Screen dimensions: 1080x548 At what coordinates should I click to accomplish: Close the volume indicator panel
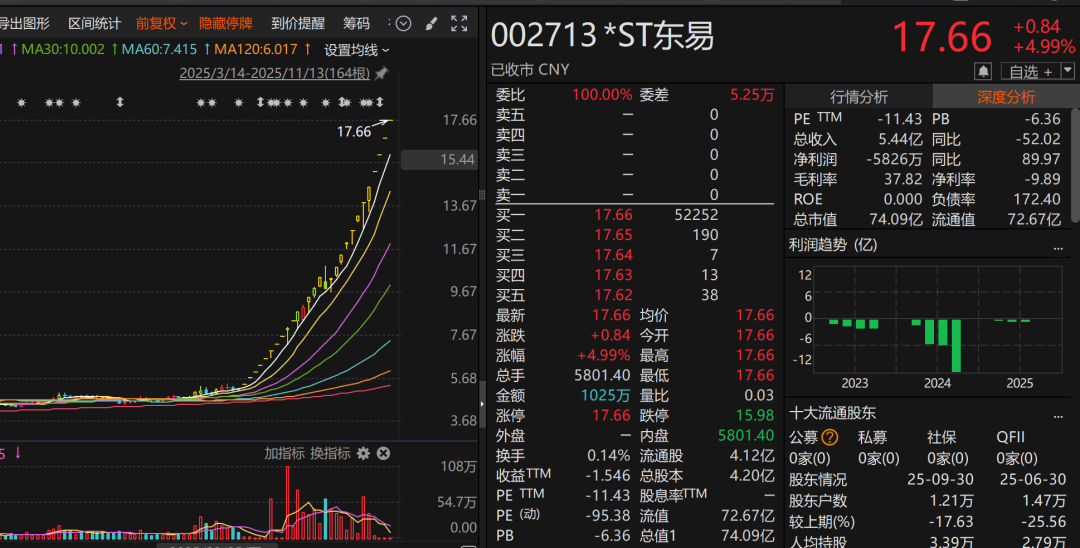(x=383, y=453)
